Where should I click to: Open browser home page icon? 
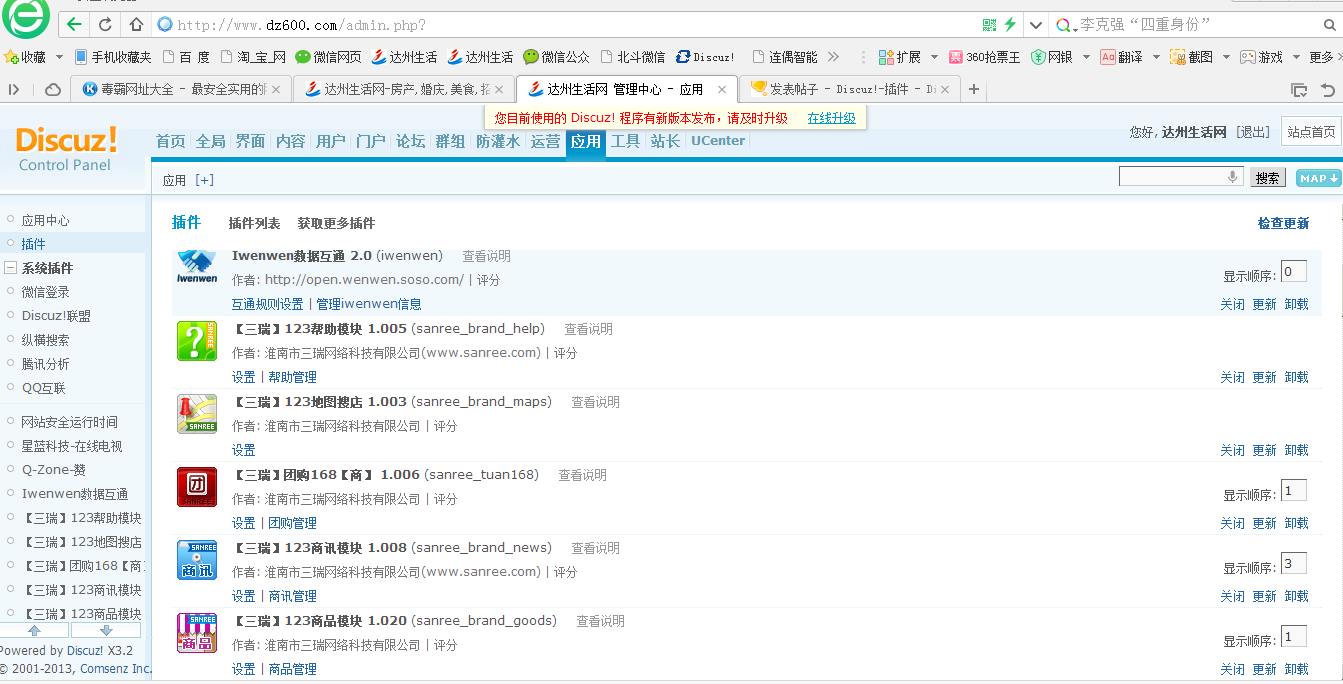coord(137,24)
